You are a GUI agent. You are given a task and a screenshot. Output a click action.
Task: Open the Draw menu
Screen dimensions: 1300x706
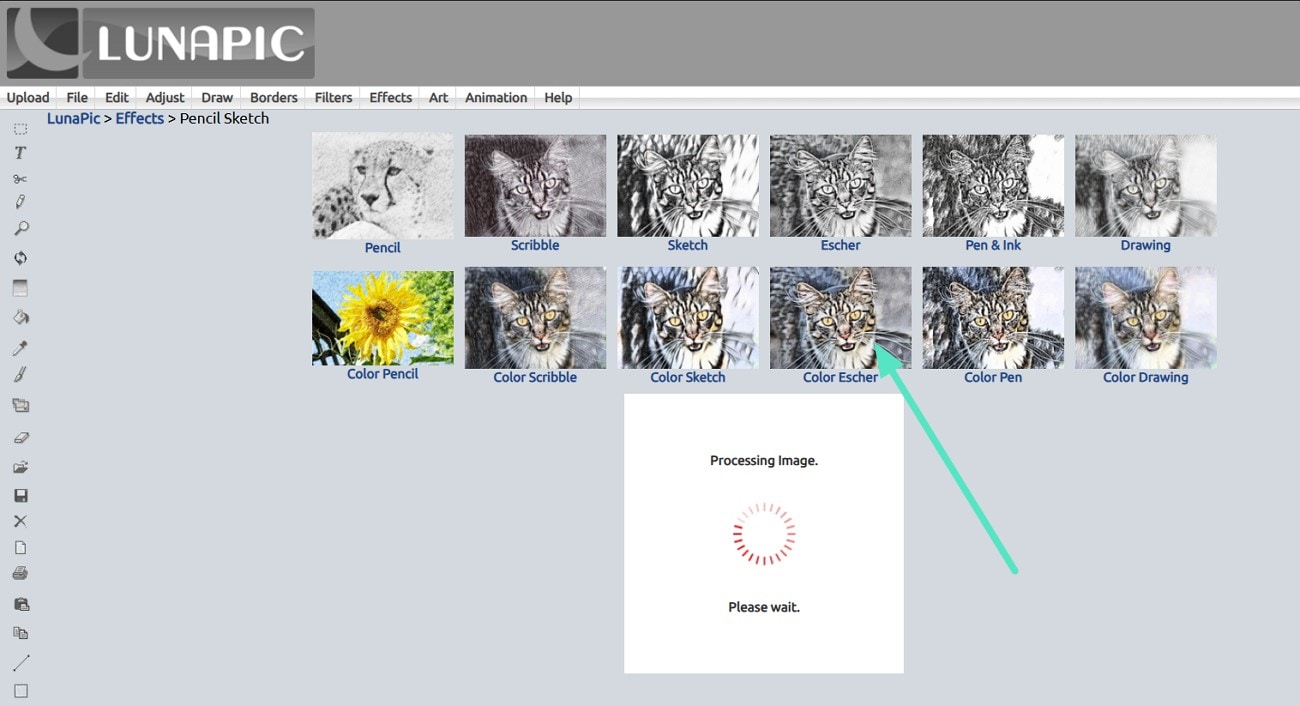217,97
